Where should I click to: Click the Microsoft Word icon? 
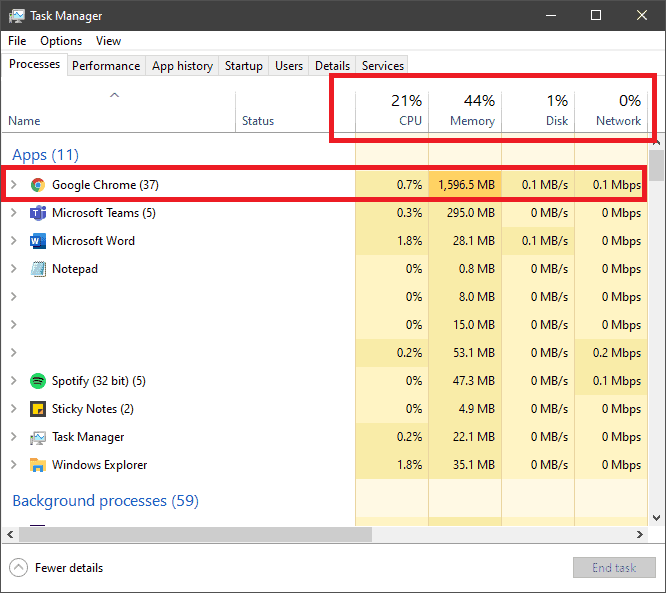[38, 241]
